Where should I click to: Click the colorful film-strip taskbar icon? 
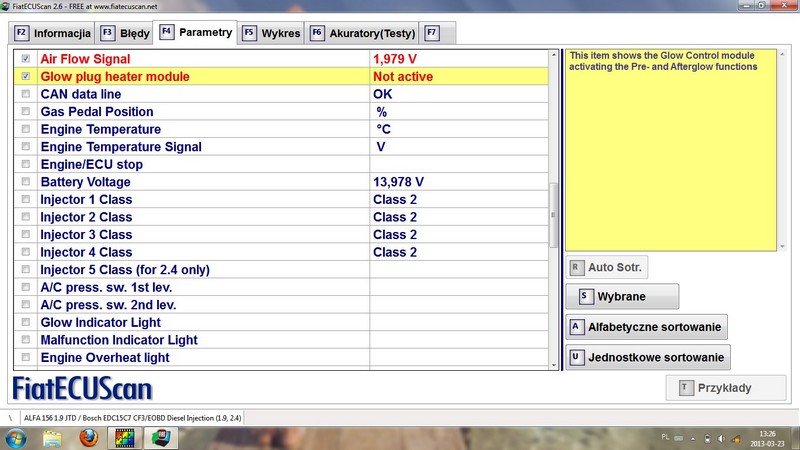(124, 437)
